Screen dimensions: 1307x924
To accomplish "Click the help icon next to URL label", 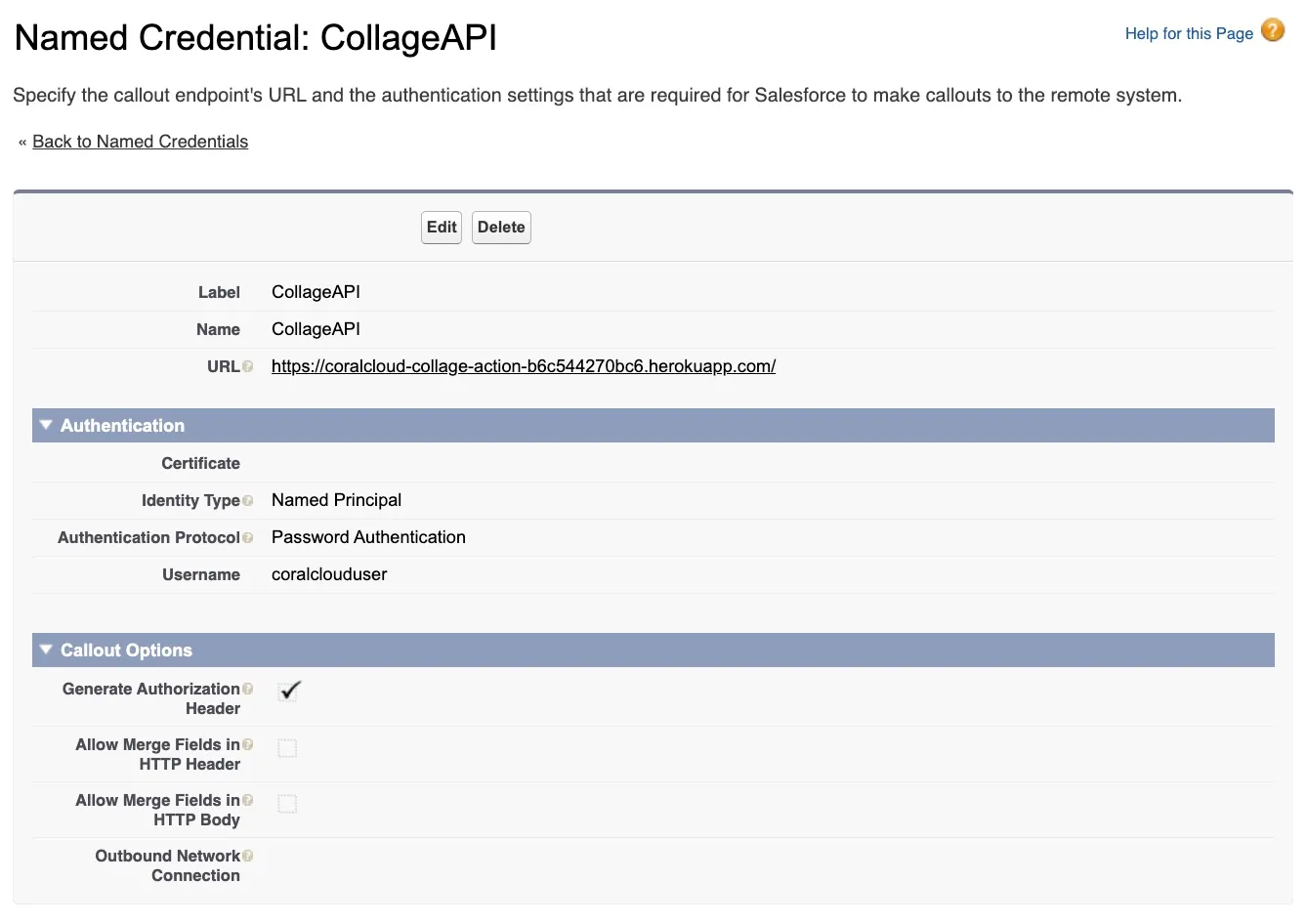I will tap(248, 366).
